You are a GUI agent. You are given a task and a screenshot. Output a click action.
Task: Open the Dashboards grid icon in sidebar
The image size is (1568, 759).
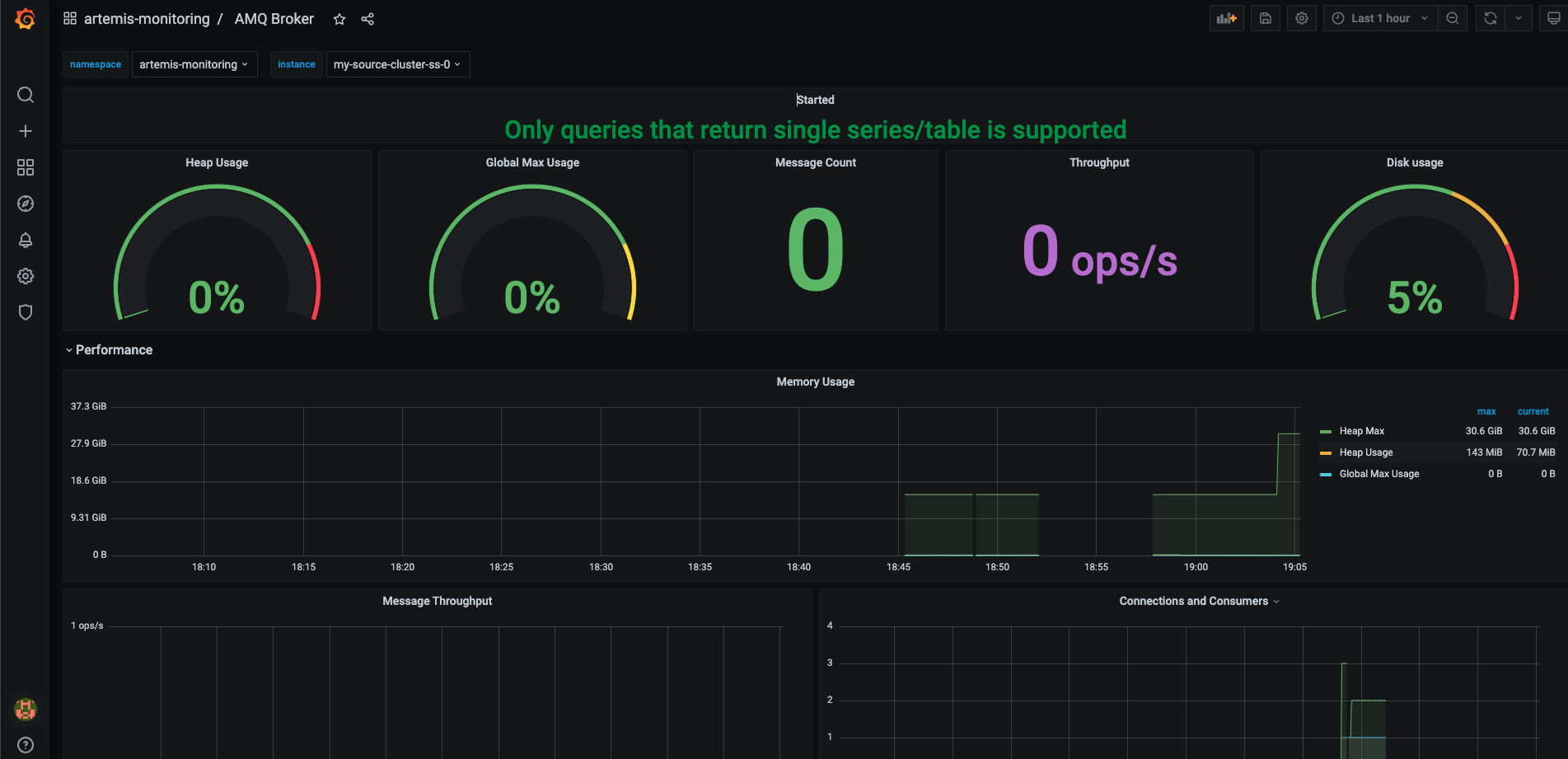[x=26, y=167]
